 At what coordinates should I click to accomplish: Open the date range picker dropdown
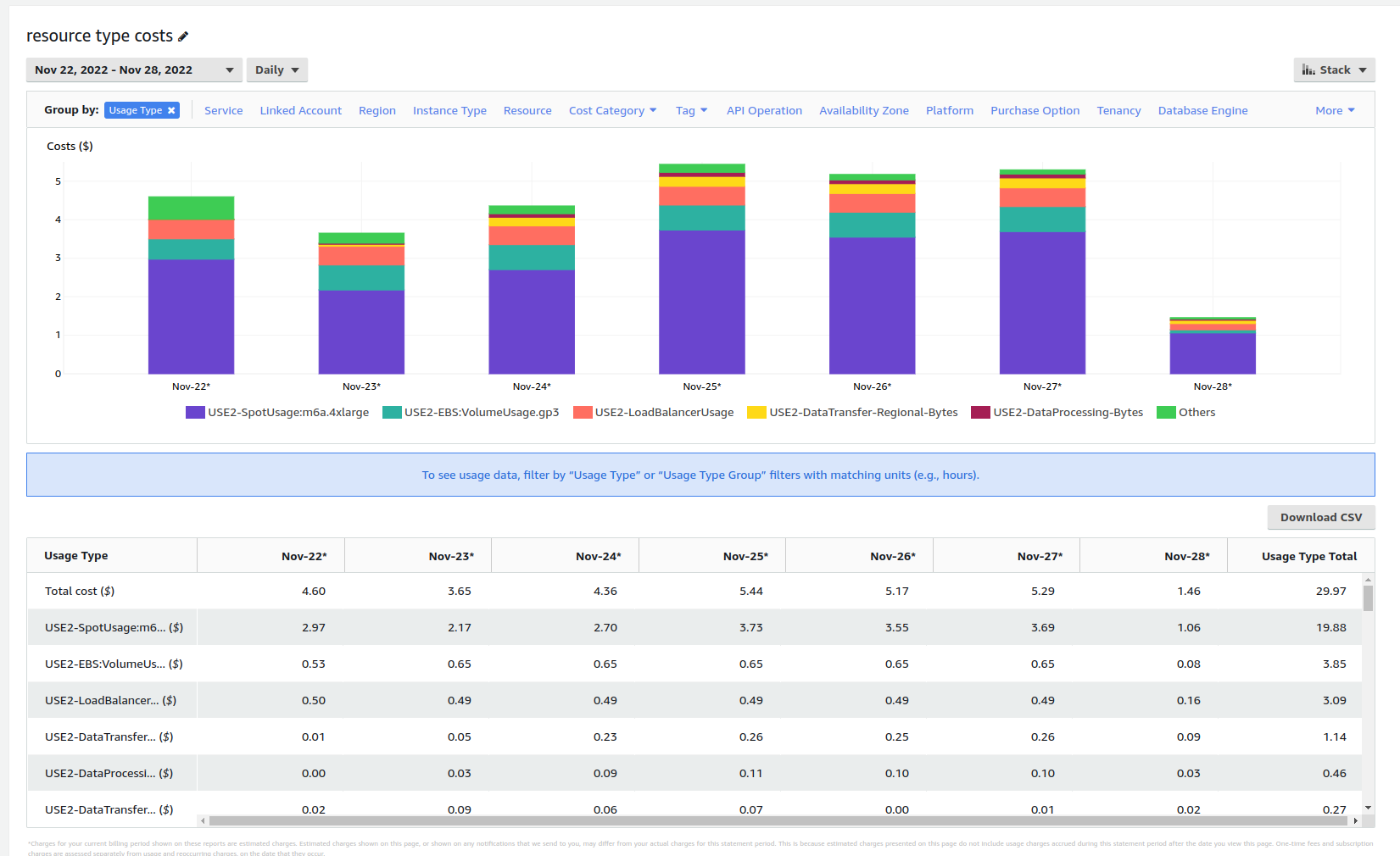point(134,70)
